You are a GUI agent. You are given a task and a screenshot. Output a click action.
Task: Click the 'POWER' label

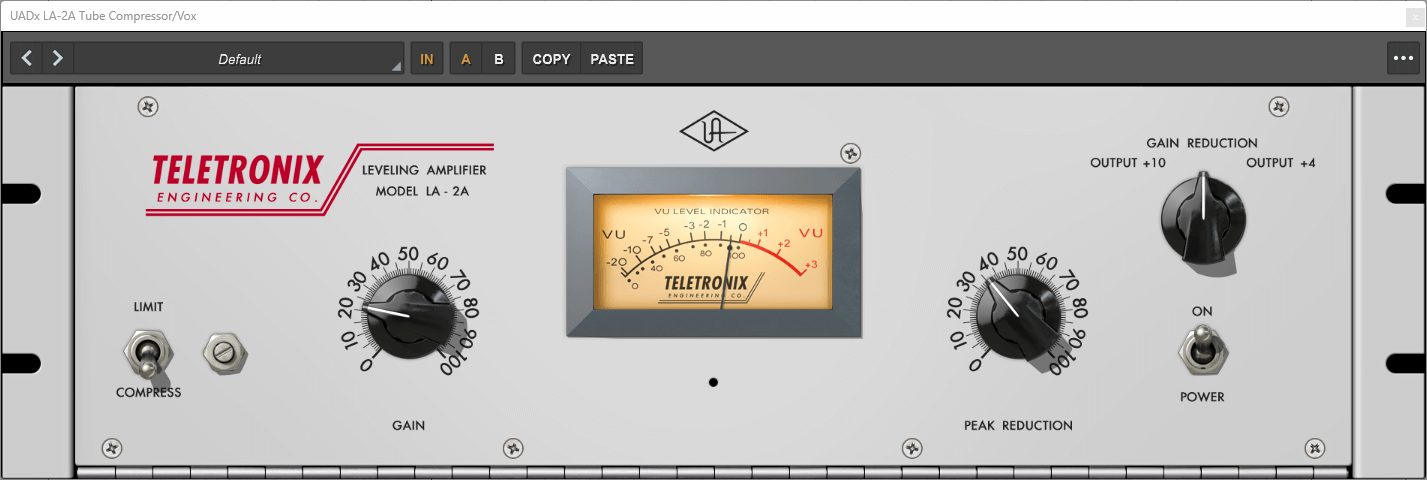(x=1202, y=397)
